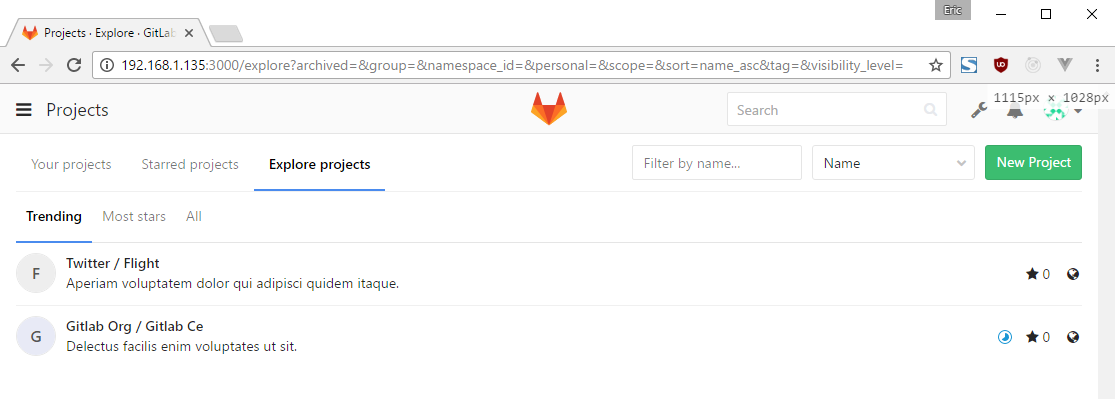Click the Twitter / Flight star icon

(1032, 274)
